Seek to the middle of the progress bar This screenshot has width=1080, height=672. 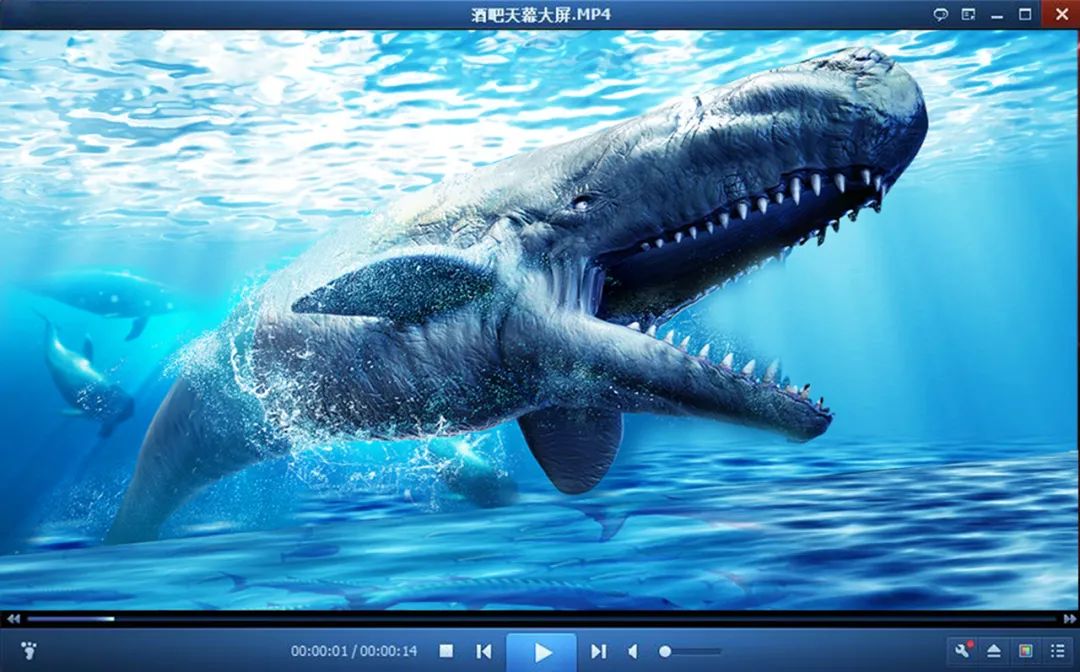[540, 619]
